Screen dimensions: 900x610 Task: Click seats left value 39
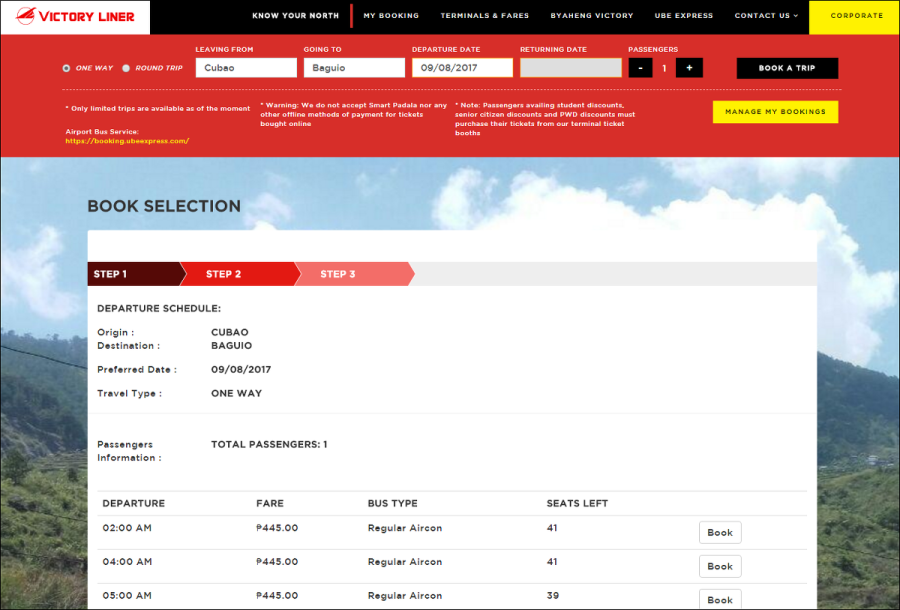(x=553, y=596)
